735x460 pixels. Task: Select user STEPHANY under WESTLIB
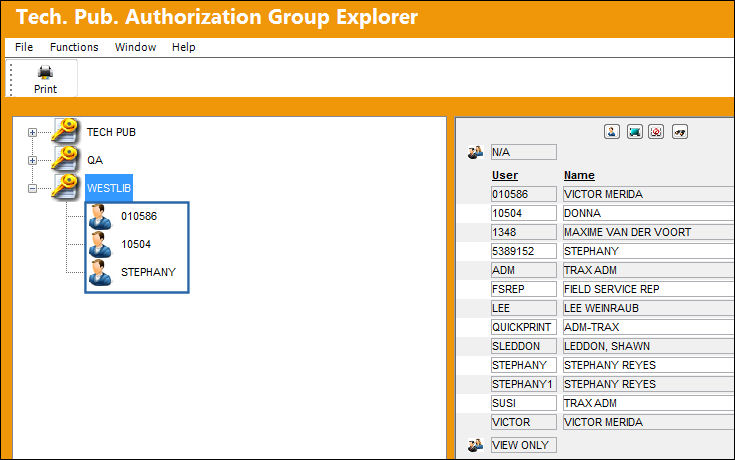[x=148, y=272]
